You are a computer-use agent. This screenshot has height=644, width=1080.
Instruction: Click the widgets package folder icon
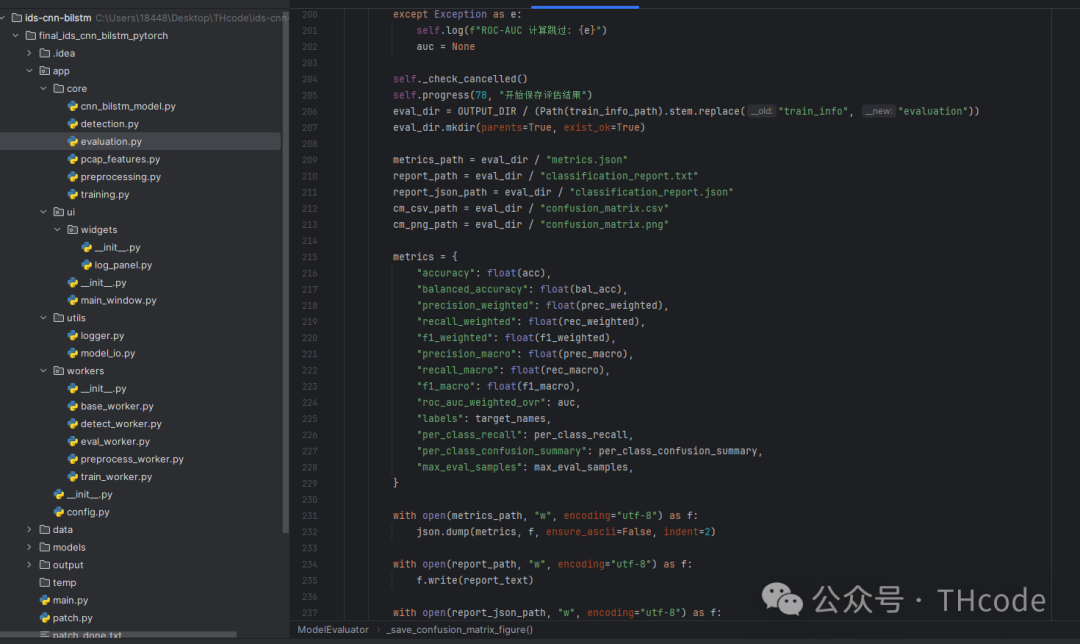[x=72, y=229]
